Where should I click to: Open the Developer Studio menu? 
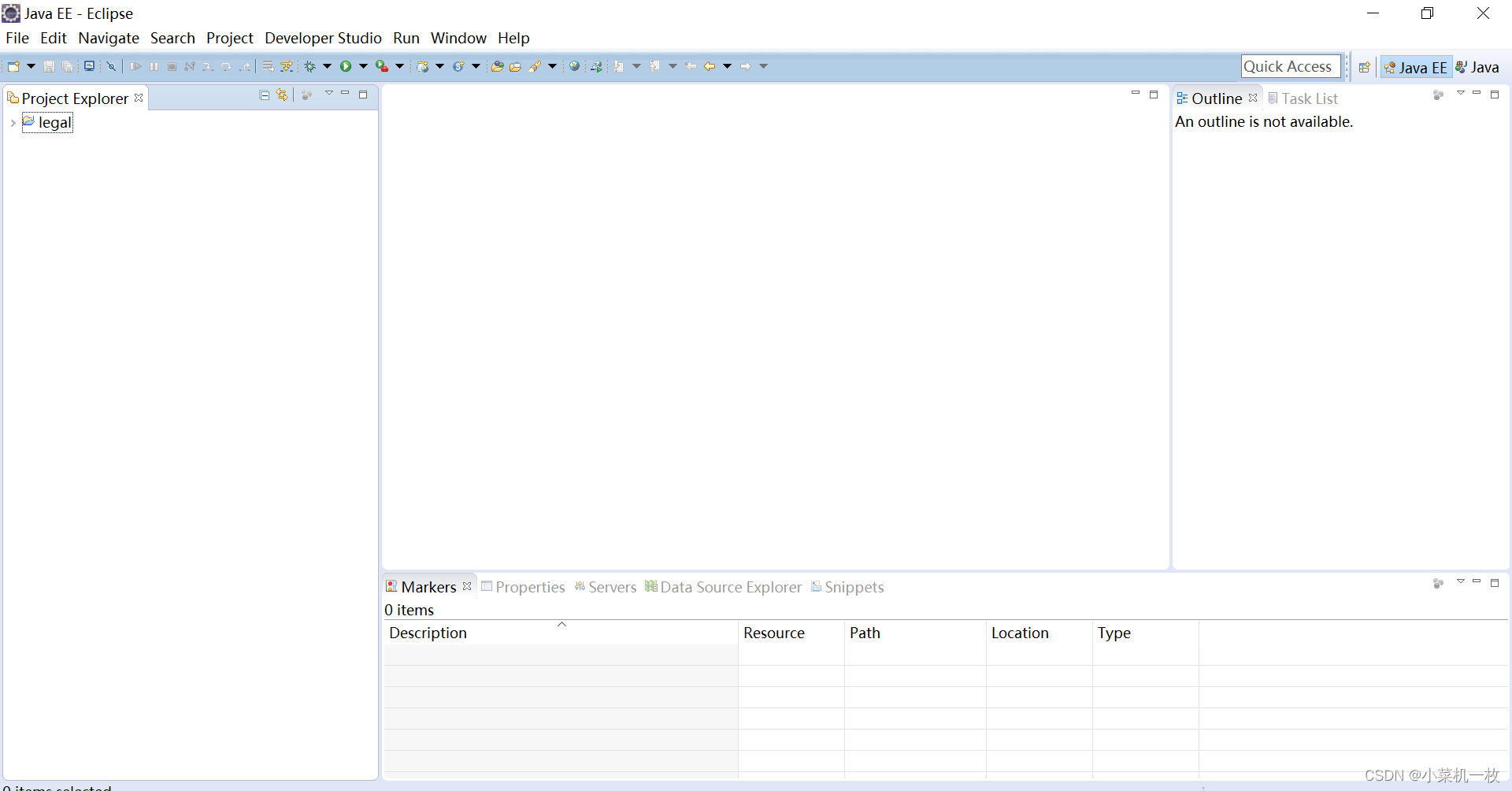click(323, 38)
